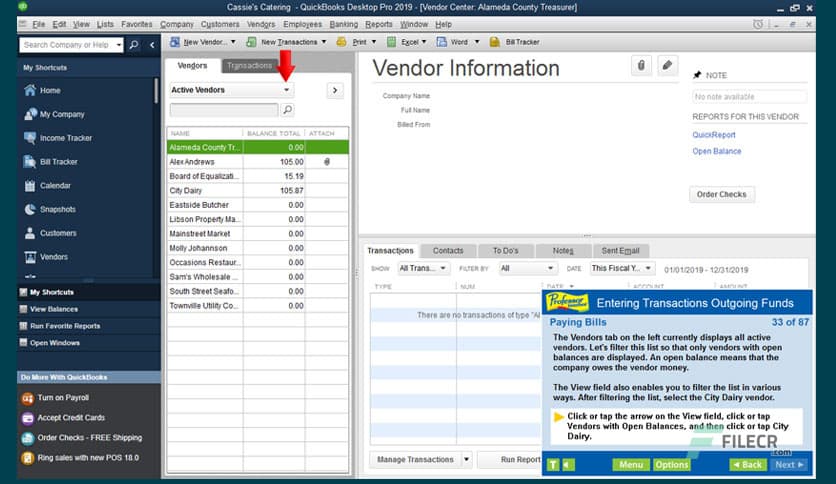Switch to the To Do's tab

coord(505,251)
